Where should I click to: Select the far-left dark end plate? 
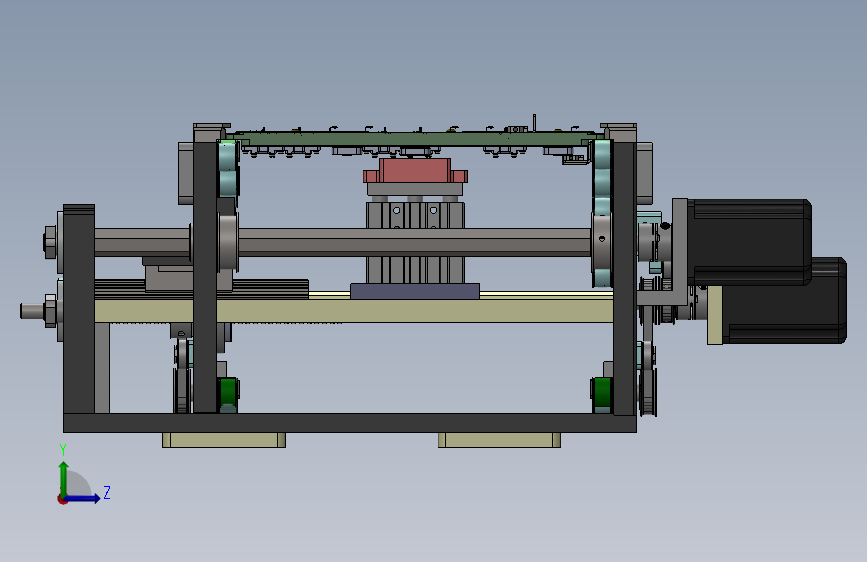click(79, 310)
